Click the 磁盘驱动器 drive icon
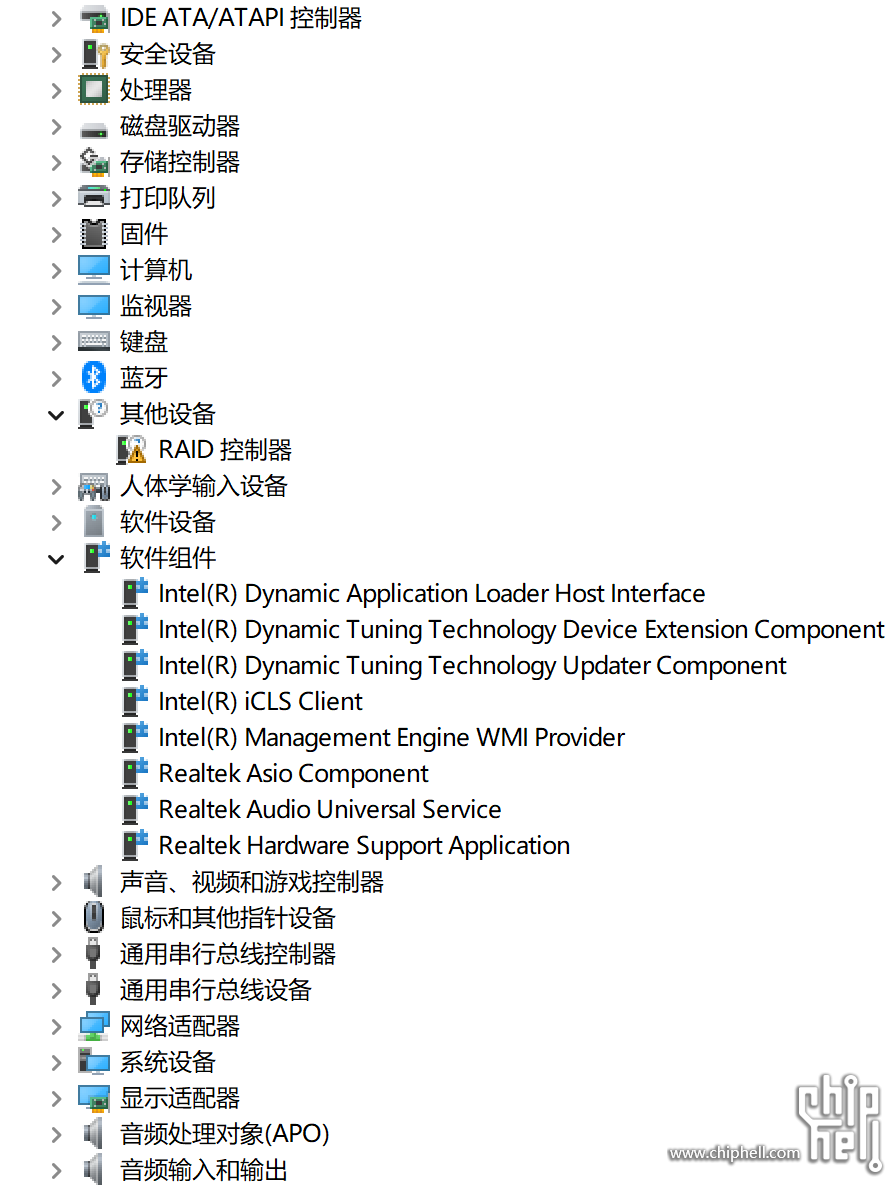This screenshot has height=1188, width=896. point(94,130)
